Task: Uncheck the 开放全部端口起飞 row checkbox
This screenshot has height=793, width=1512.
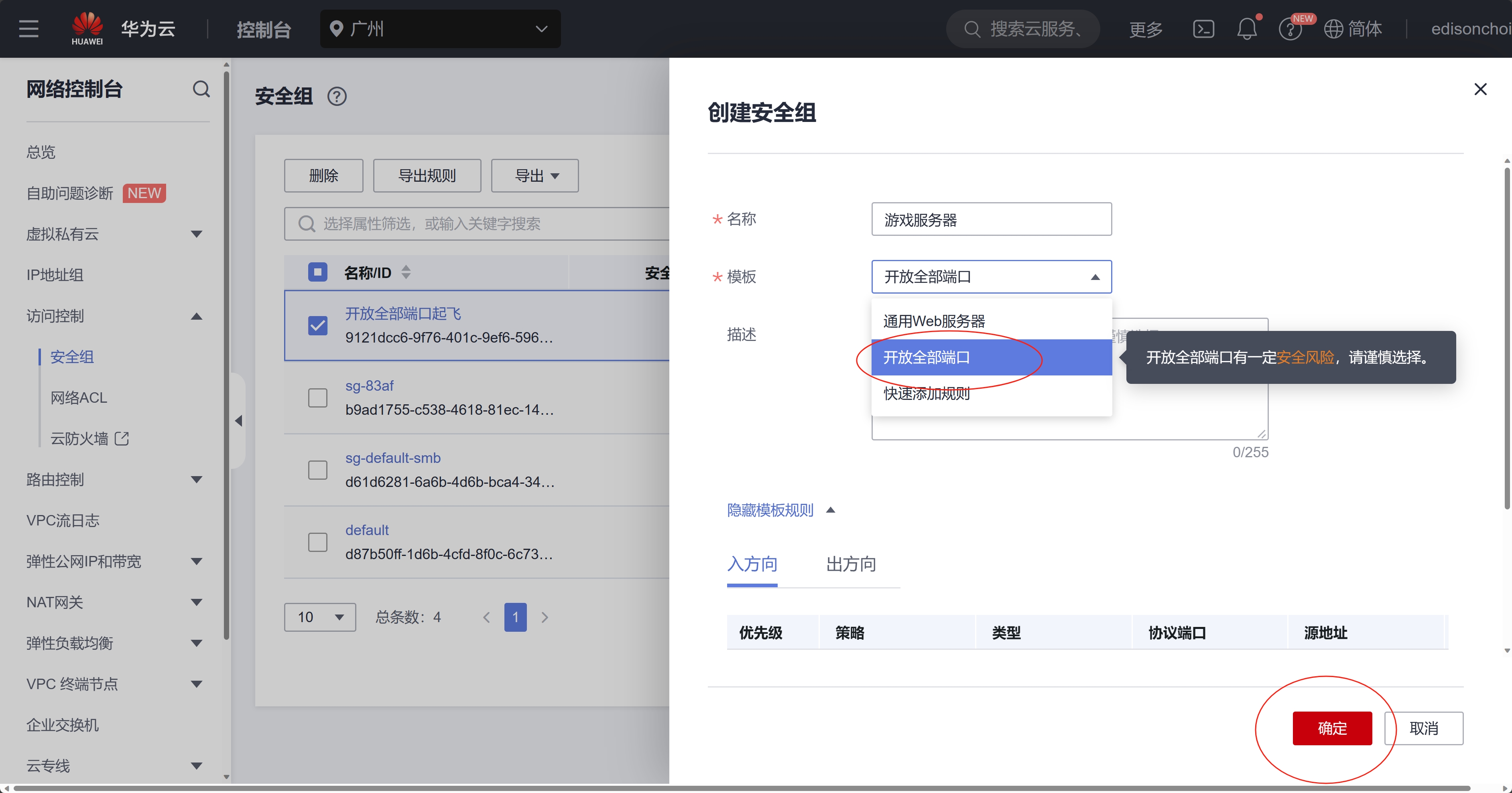Action: (x=317, y=326)
